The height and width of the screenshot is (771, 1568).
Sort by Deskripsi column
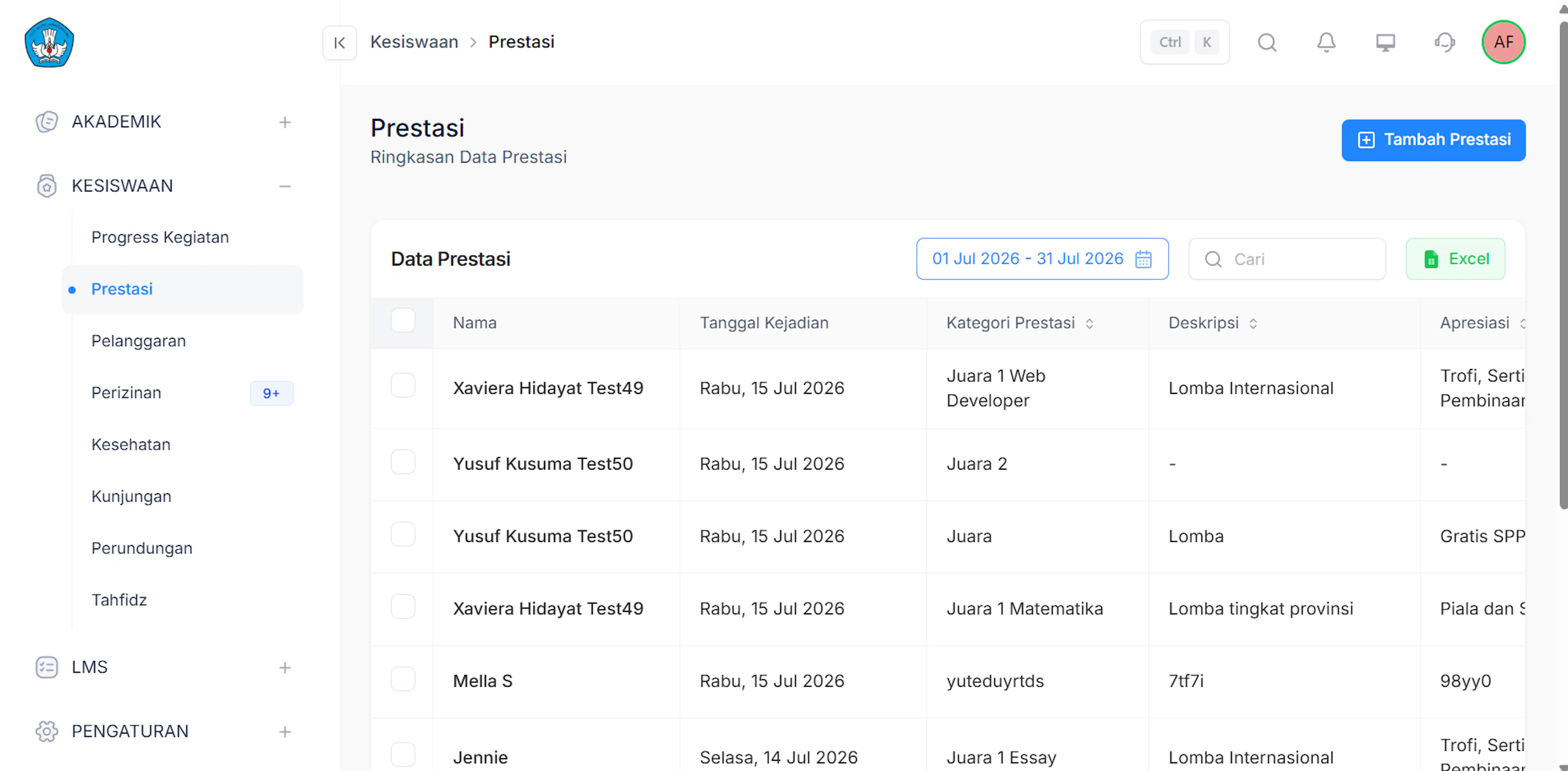click(1253, 323)
